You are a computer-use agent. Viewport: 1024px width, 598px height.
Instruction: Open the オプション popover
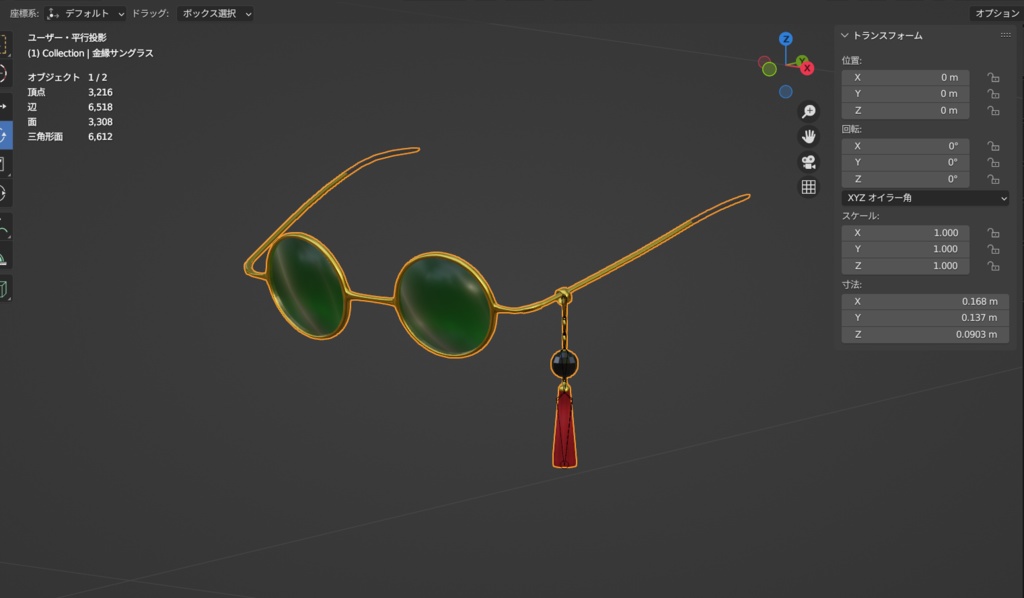click(997, 13)
